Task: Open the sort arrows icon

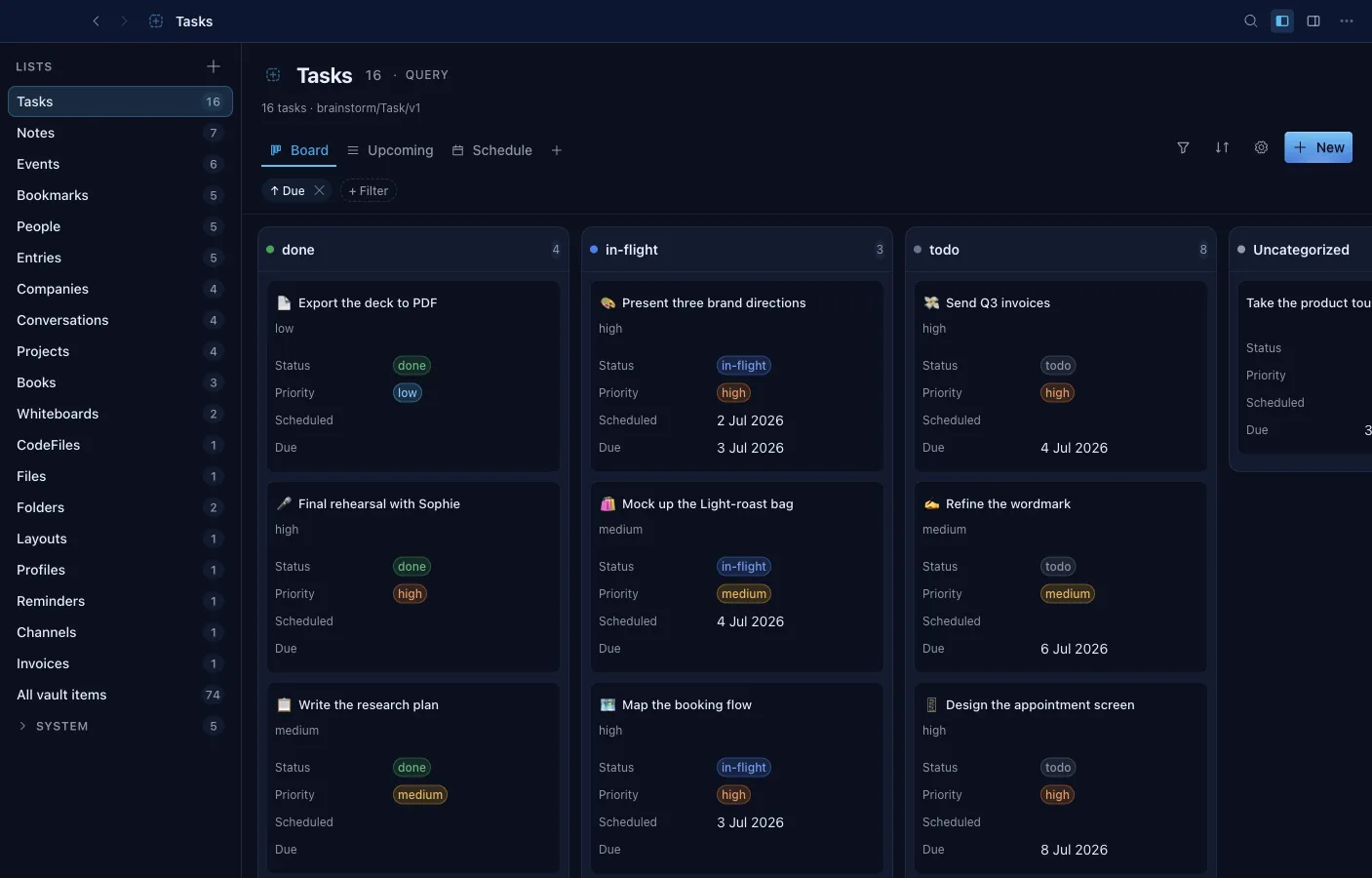Action: (x=1222, y=147)
